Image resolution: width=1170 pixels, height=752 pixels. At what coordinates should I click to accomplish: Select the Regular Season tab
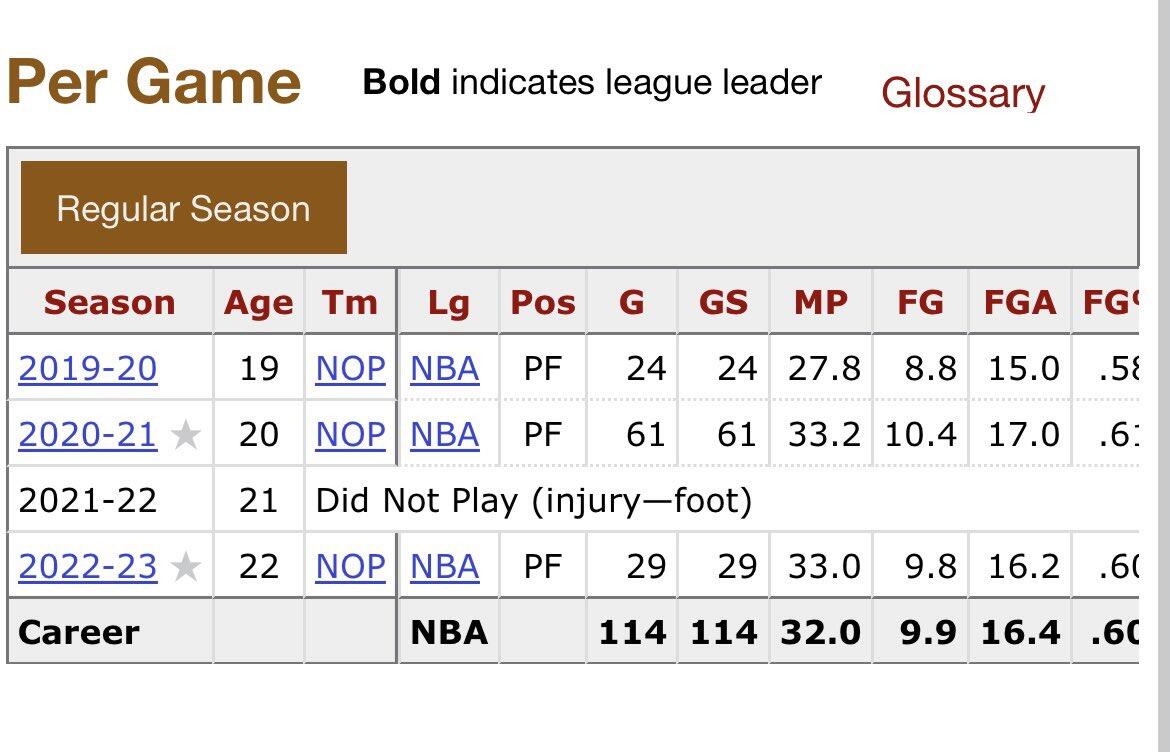pos(183,208)
